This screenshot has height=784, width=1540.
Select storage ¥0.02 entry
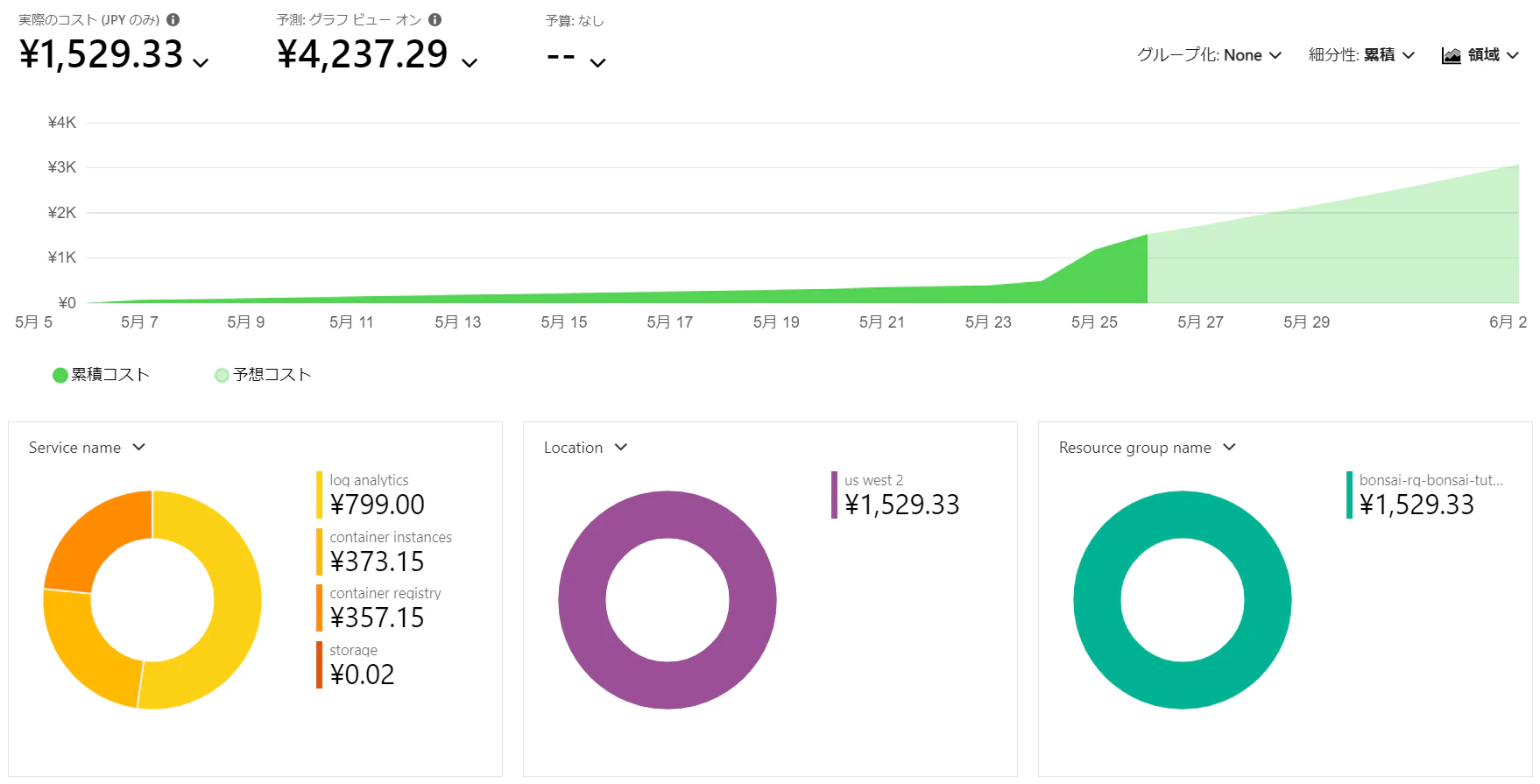356,665
